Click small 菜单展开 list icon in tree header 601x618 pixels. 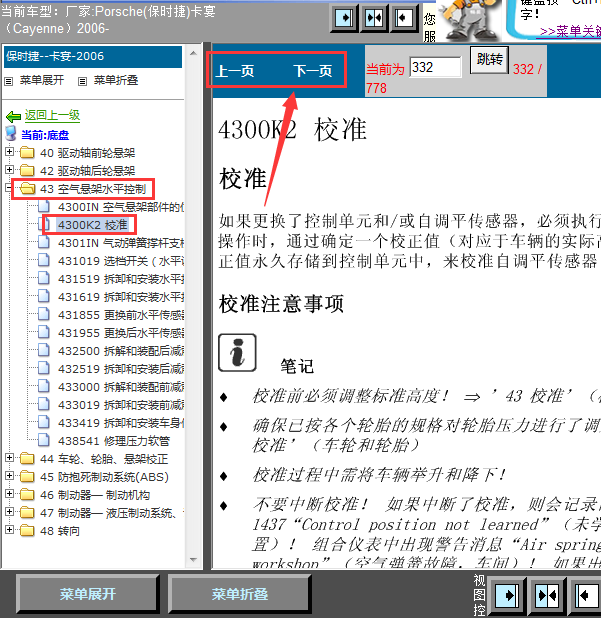[9, 81]
